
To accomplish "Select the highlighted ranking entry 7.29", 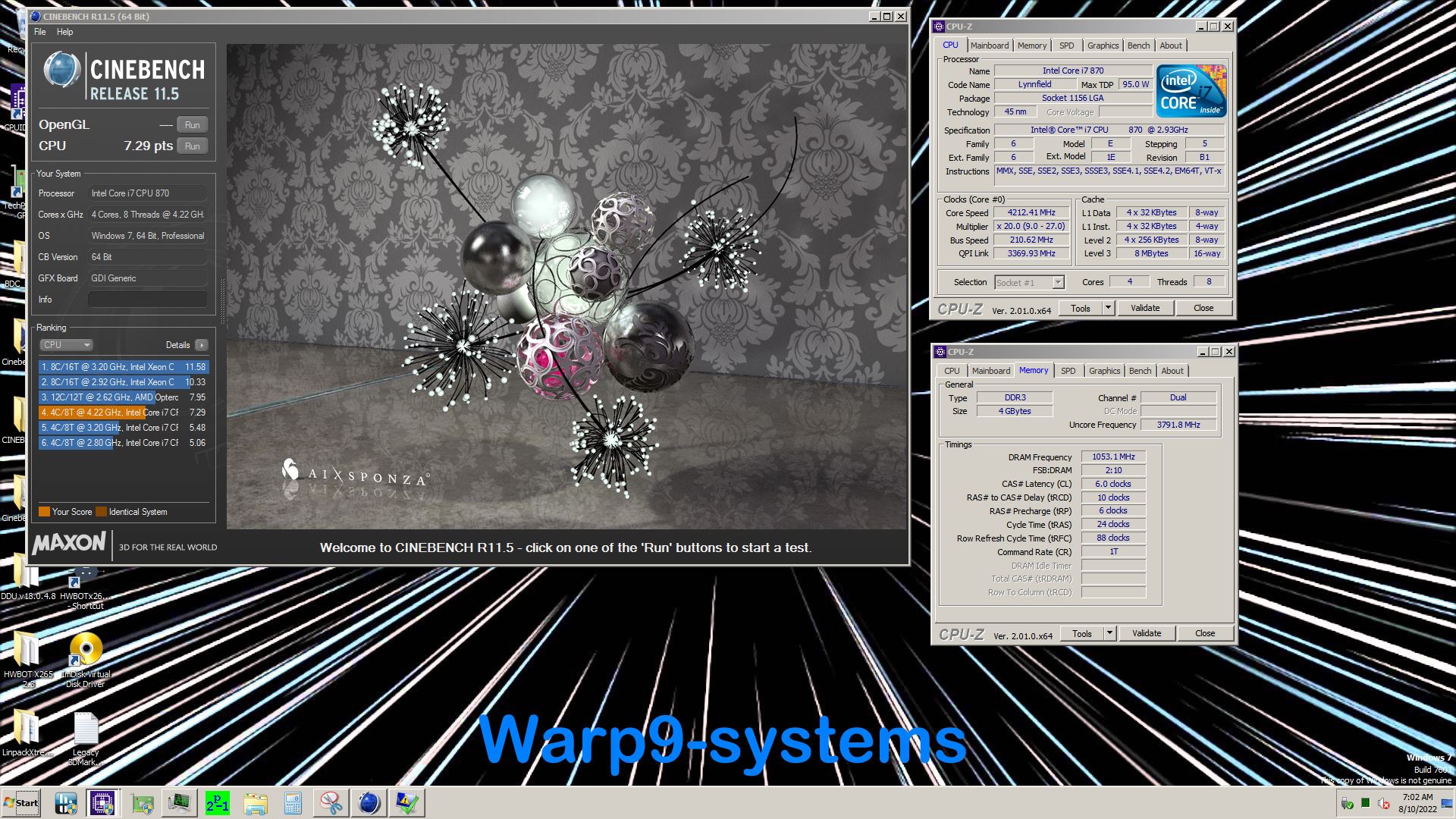I will point(124,413).
